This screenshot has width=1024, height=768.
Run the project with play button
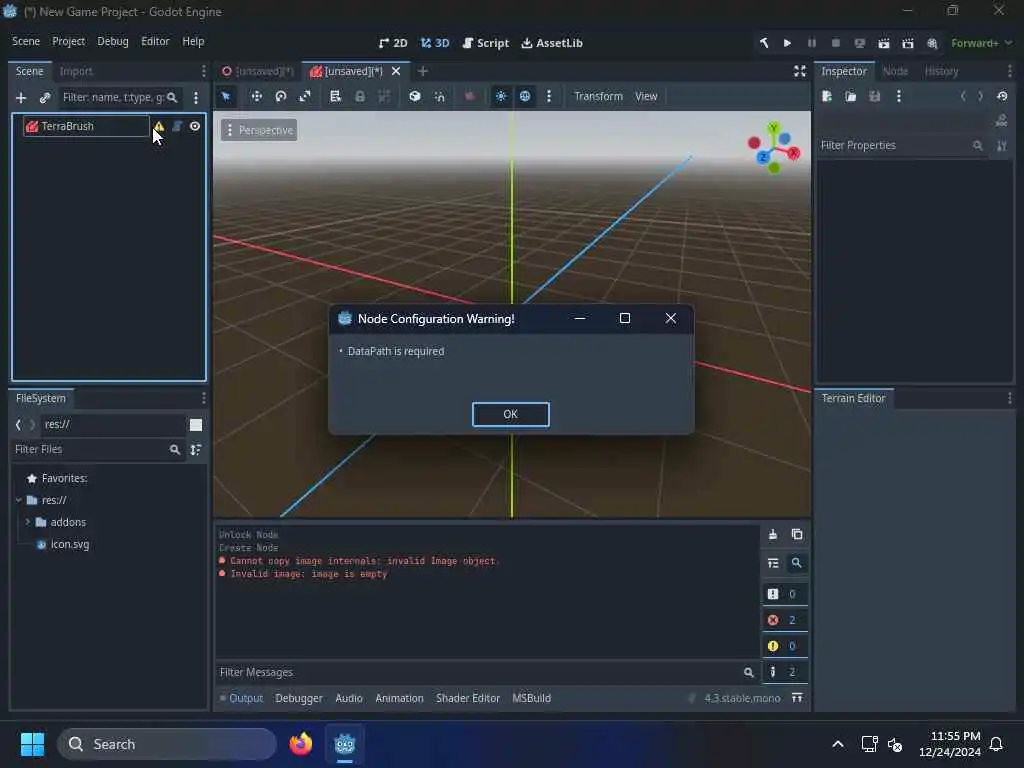pos(788,43)
